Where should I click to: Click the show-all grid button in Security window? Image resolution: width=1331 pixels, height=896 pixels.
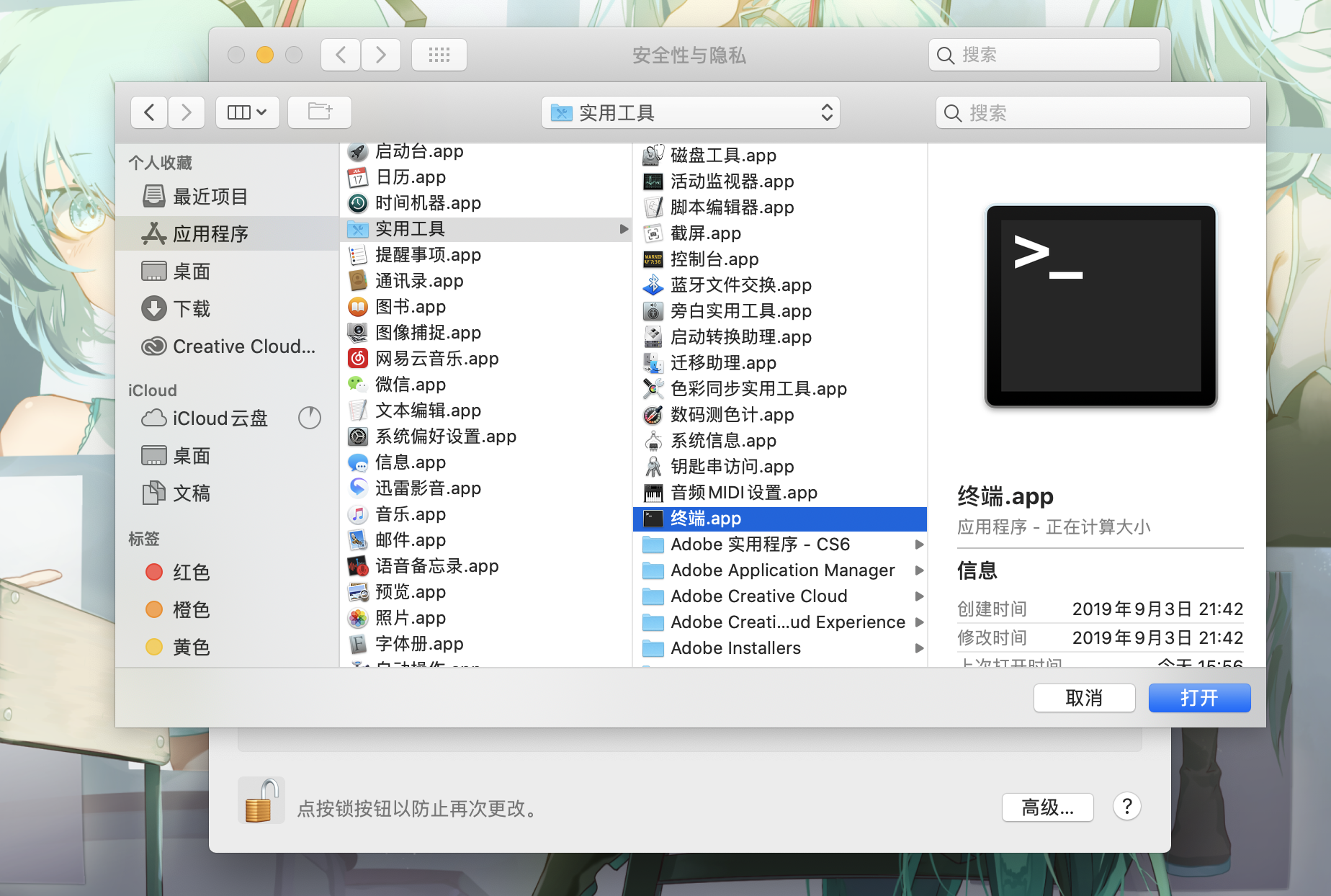[x=439, y=55]
